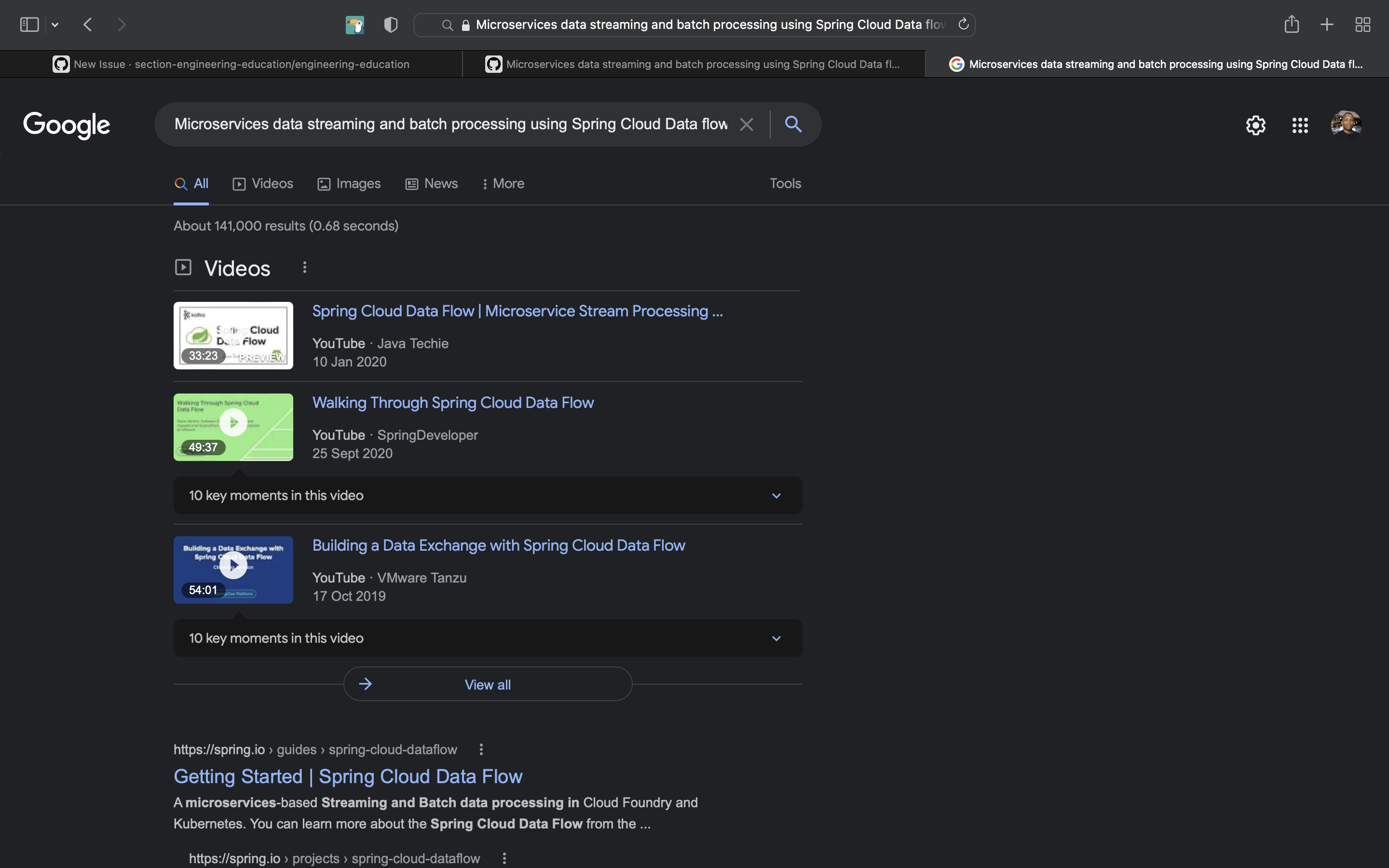Click the View all videos button

(x=487, y=684)
